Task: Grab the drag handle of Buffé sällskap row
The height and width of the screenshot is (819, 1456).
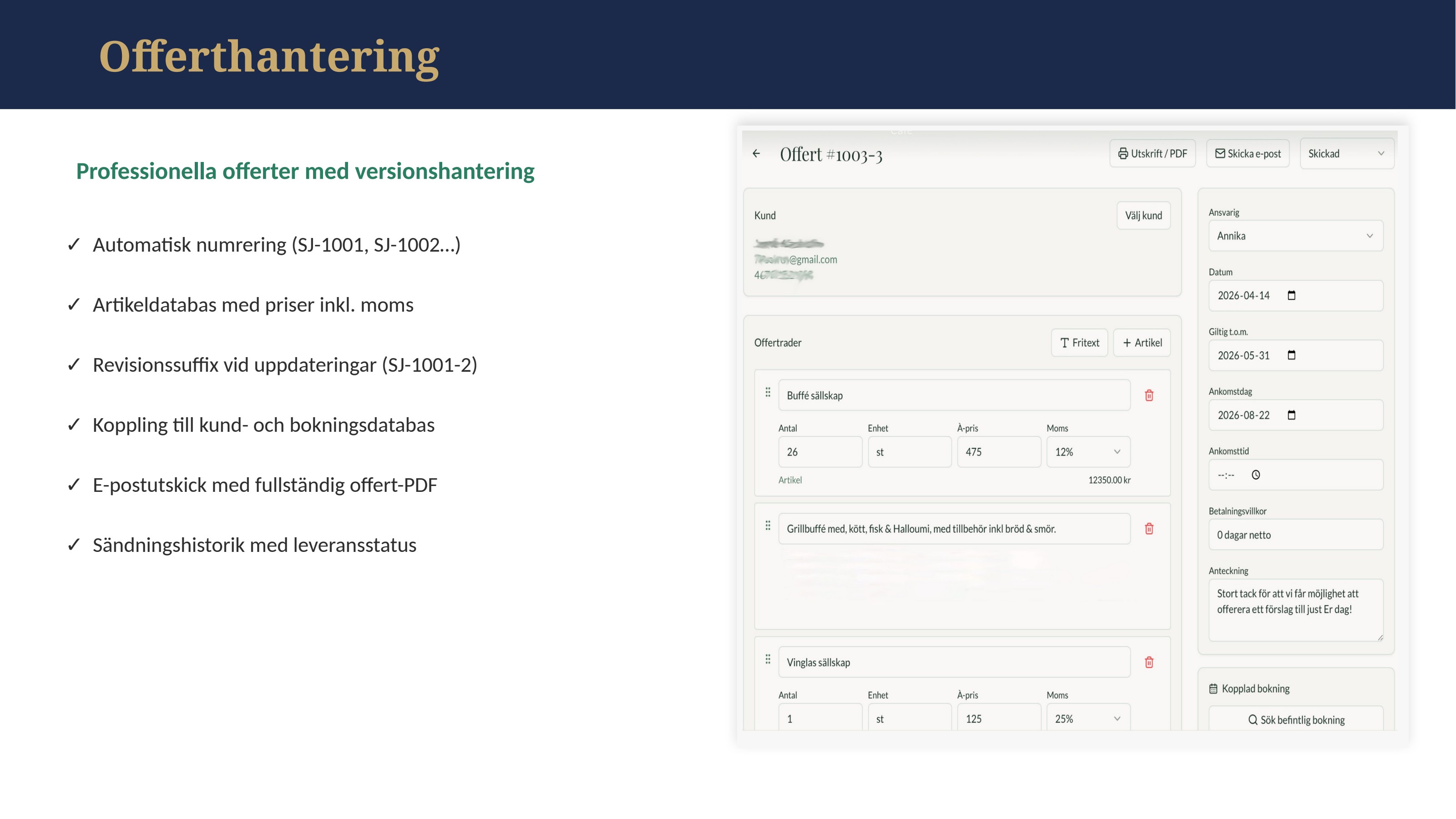Action: click(768, 392)
